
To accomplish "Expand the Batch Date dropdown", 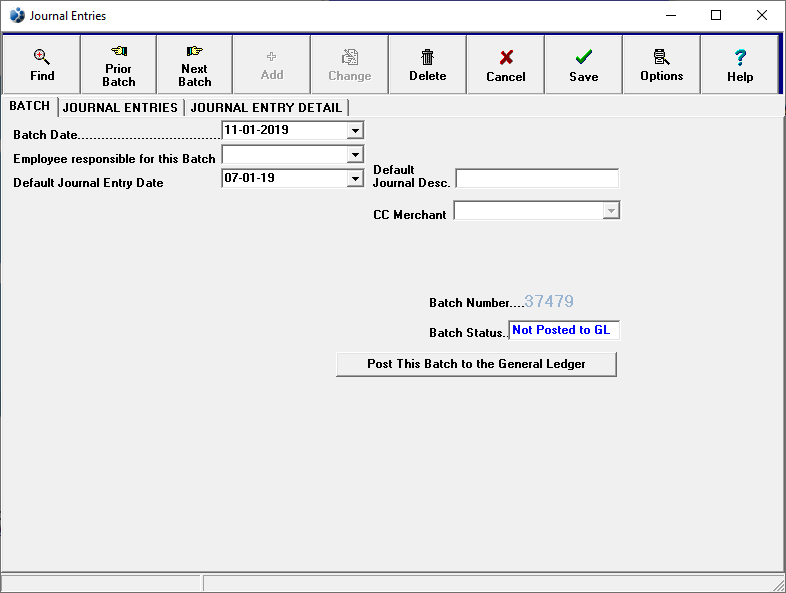I will pos(355,130).
